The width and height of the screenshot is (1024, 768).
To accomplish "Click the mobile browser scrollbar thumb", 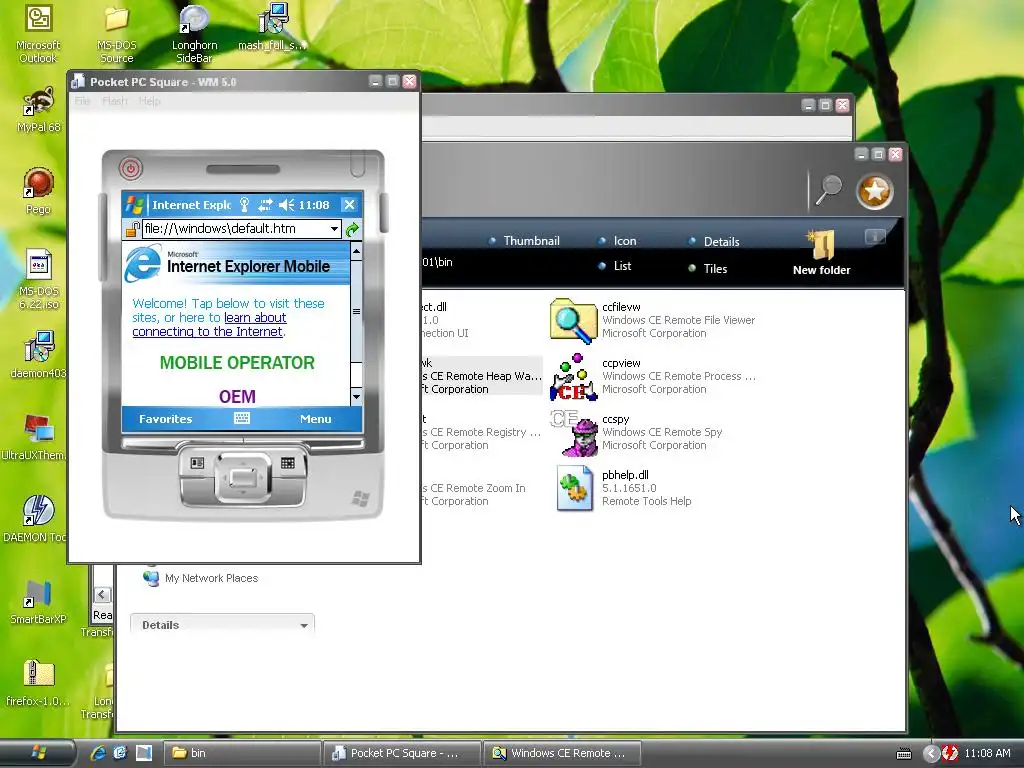I will pyautogui.click(x=357, y=312).
